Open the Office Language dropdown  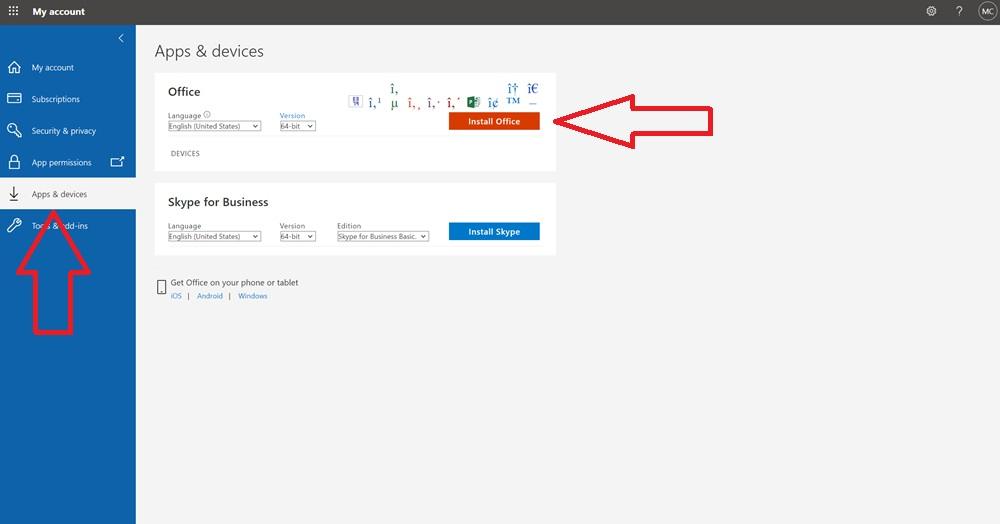[214, 126]
